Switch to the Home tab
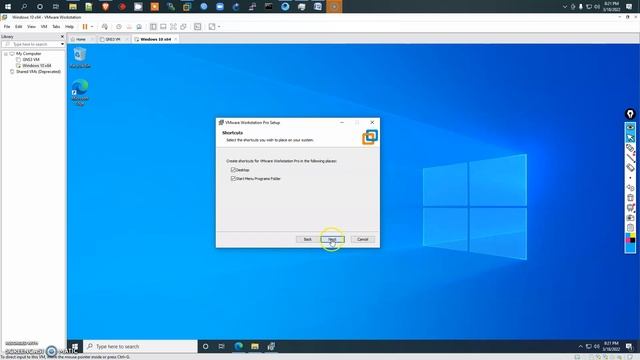The width and height of the screenshot is (640, 360). click(81, 39)
